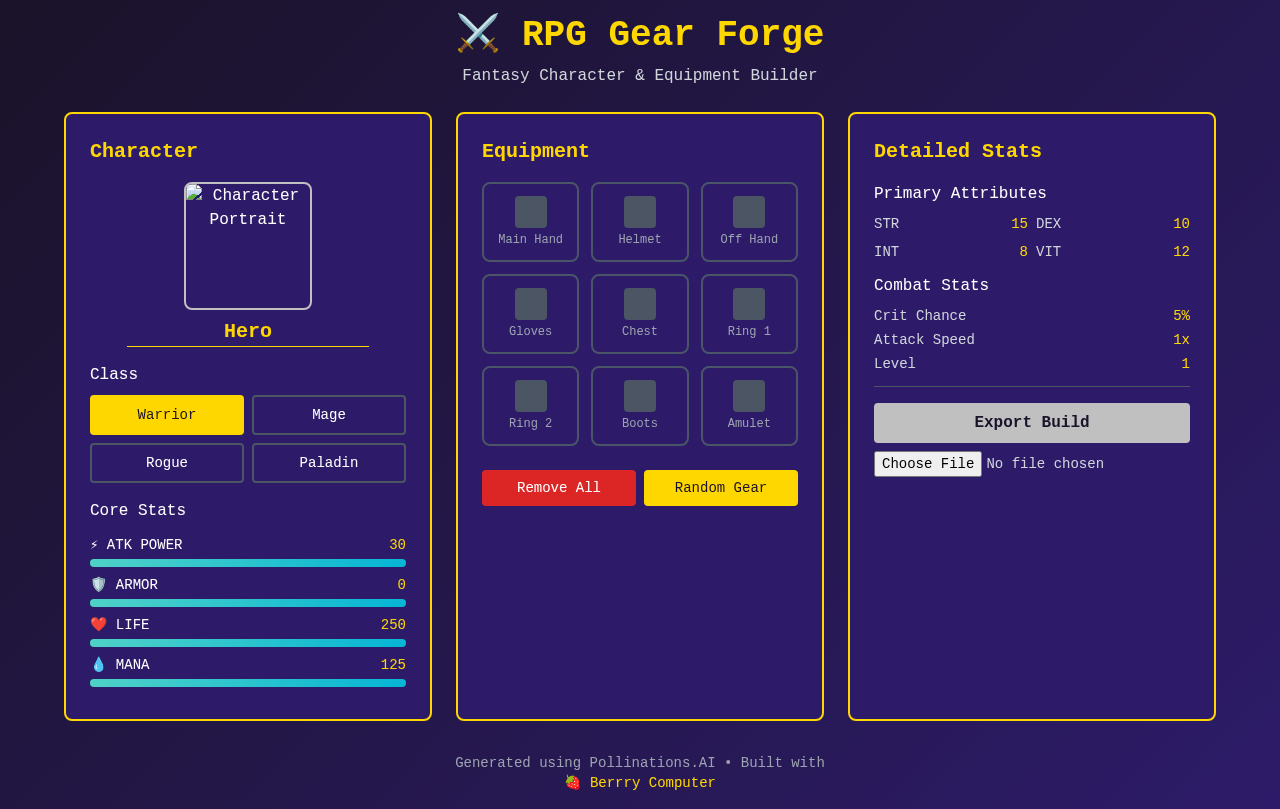Choose the Rogue class
Viewport: 1280px width, 809px height.
tap(167, 463)
